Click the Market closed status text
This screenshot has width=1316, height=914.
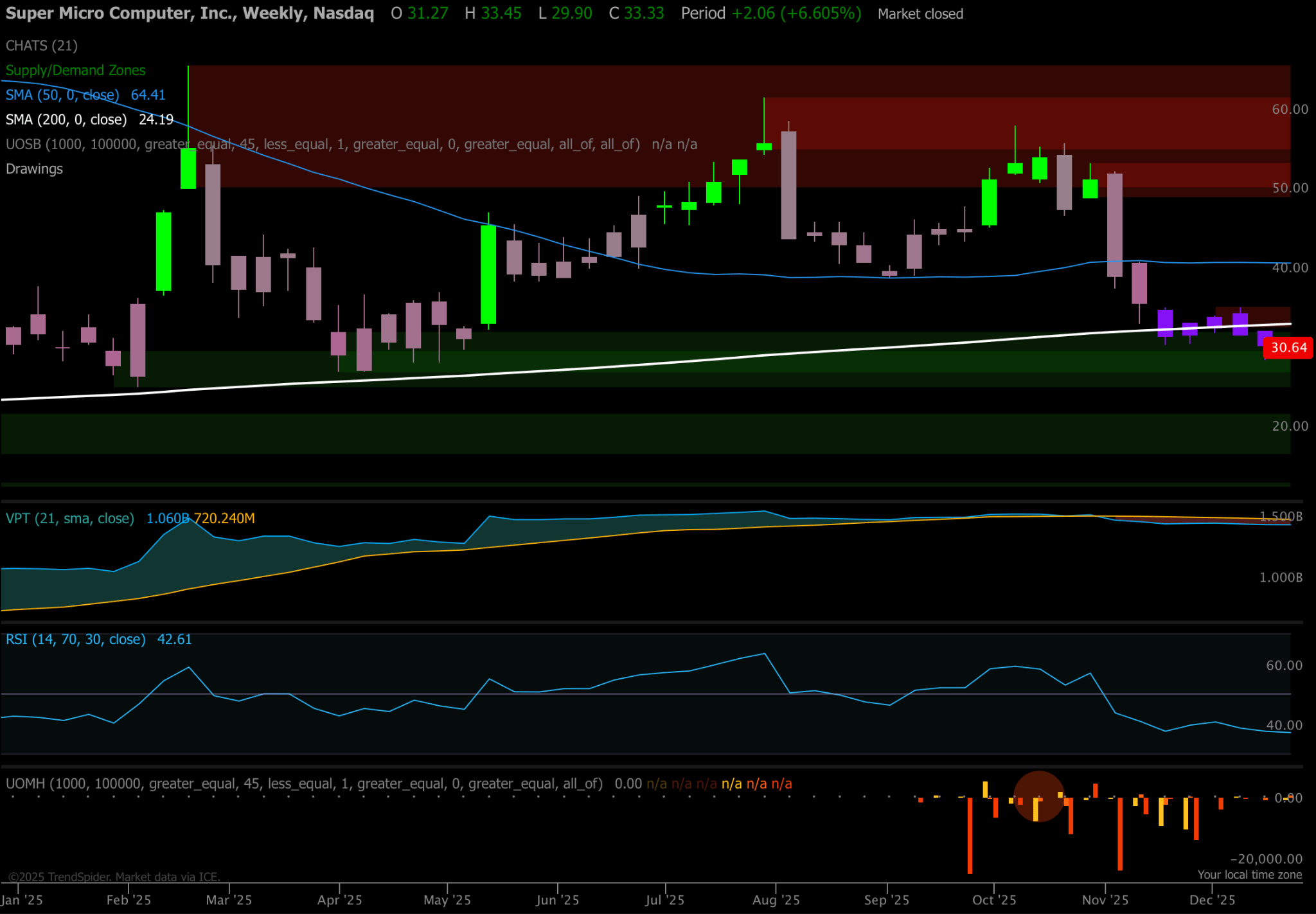click(920, 14)
